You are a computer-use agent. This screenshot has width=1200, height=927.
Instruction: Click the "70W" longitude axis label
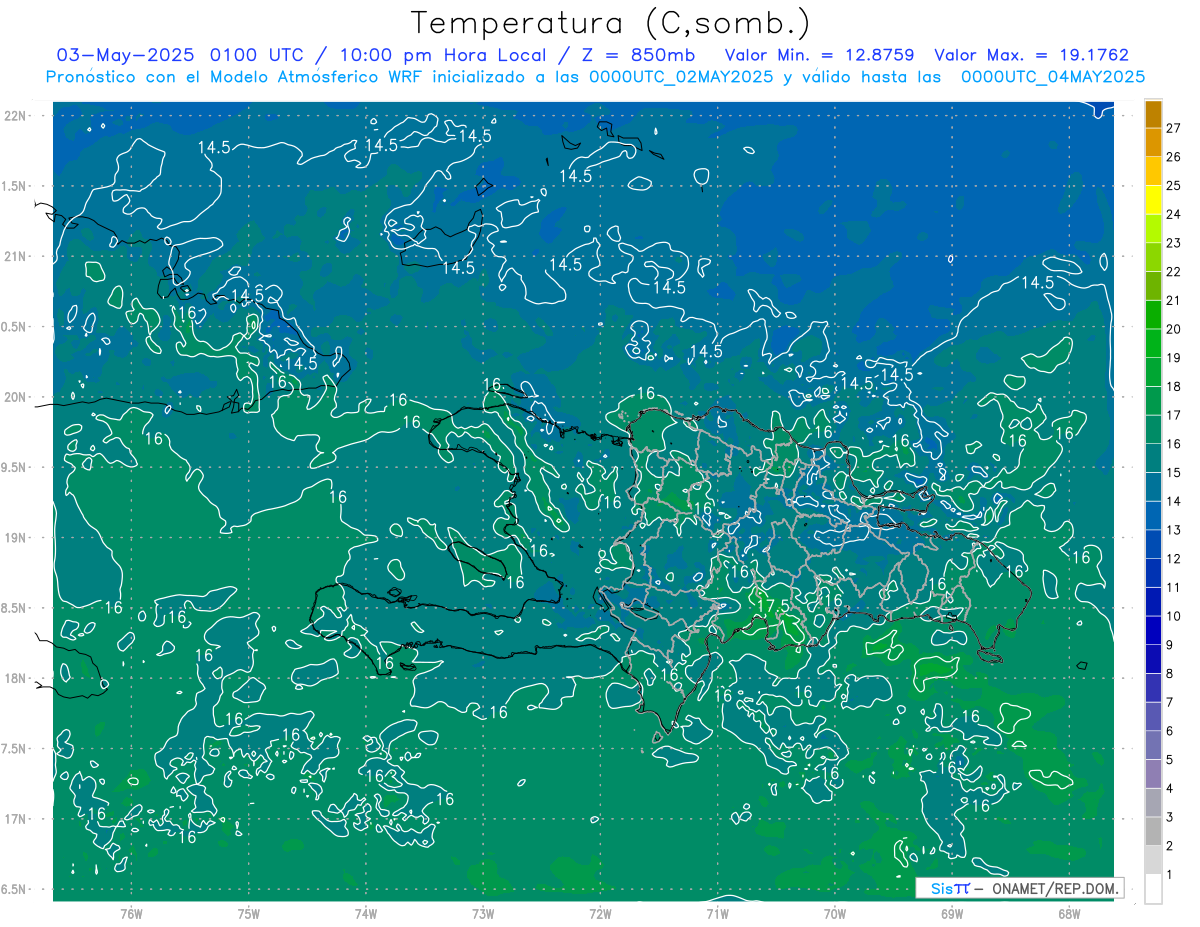coord(835,913)
